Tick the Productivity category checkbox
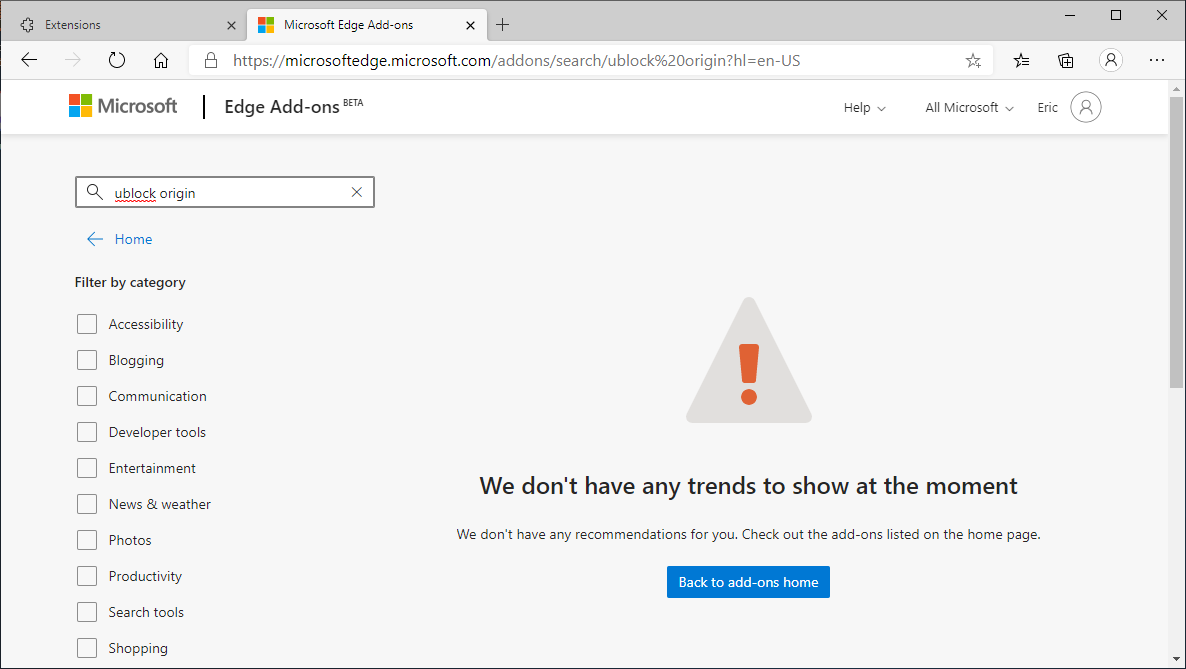The width and height of the screenshot is (1186, 669). pyautogui.click(x=87, y=576)
